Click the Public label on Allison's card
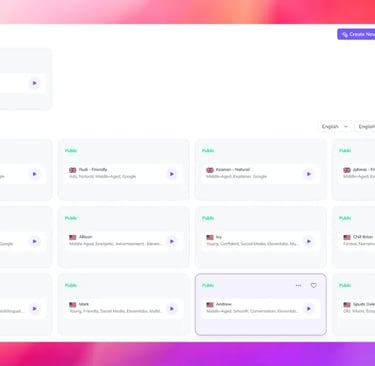The image size is (375, 366). coord(71,218)
